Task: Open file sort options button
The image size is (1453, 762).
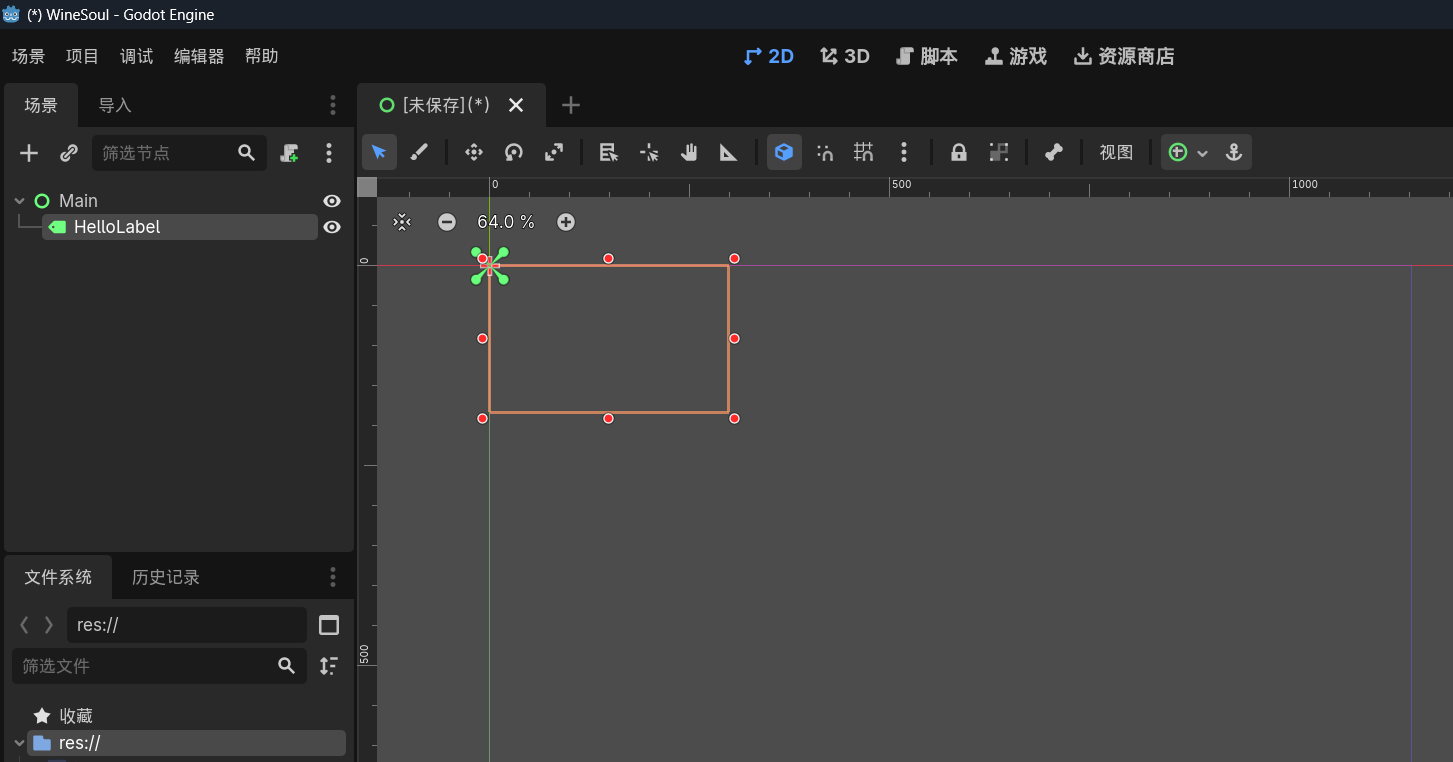Action: pyautogui.click(x=329, y=666)
